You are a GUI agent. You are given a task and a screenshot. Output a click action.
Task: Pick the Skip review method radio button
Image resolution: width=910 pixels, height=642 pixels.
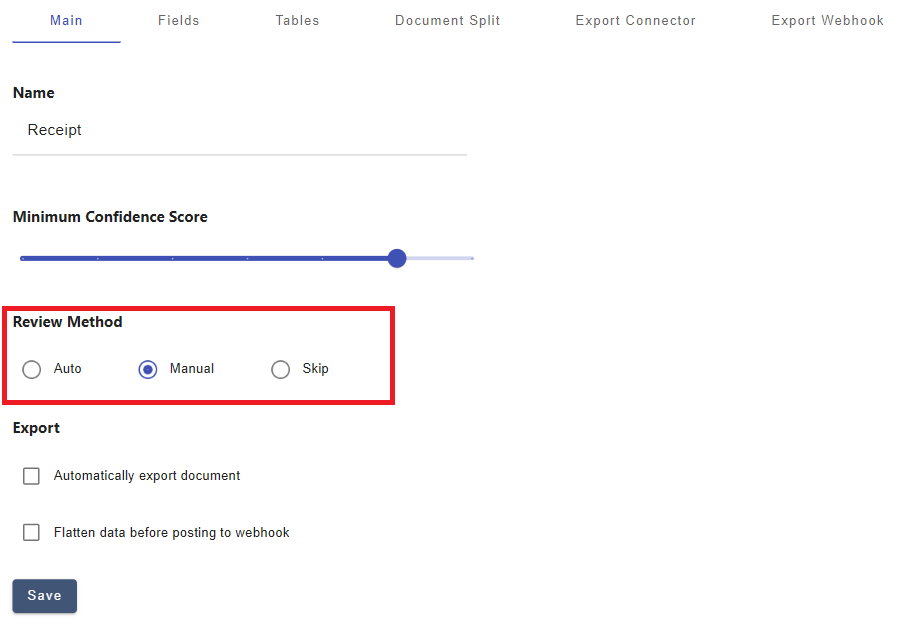click(x=281, y=369)
